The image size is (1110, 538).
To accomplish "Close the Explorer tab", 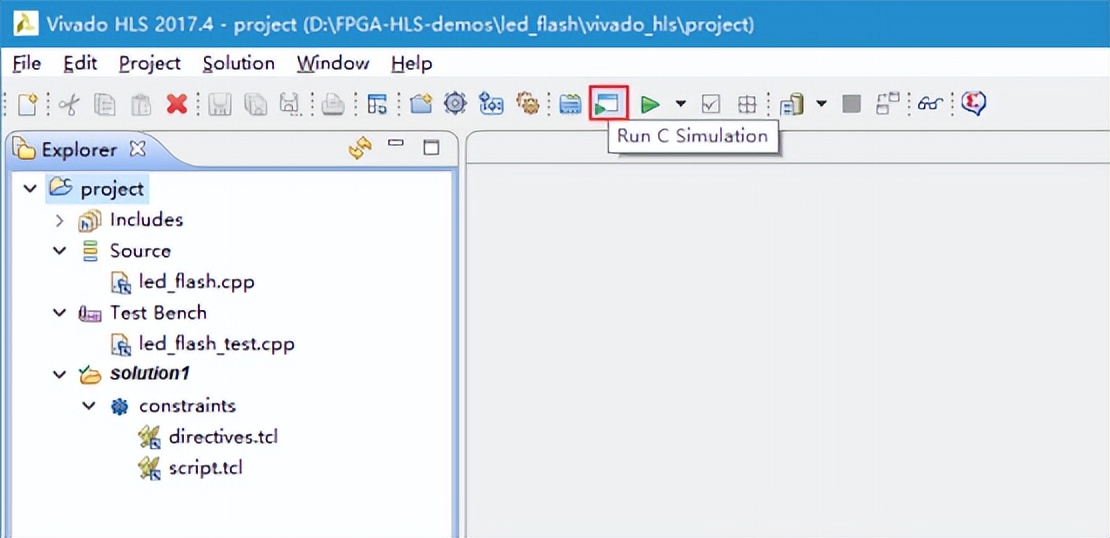I will point(137,149).
